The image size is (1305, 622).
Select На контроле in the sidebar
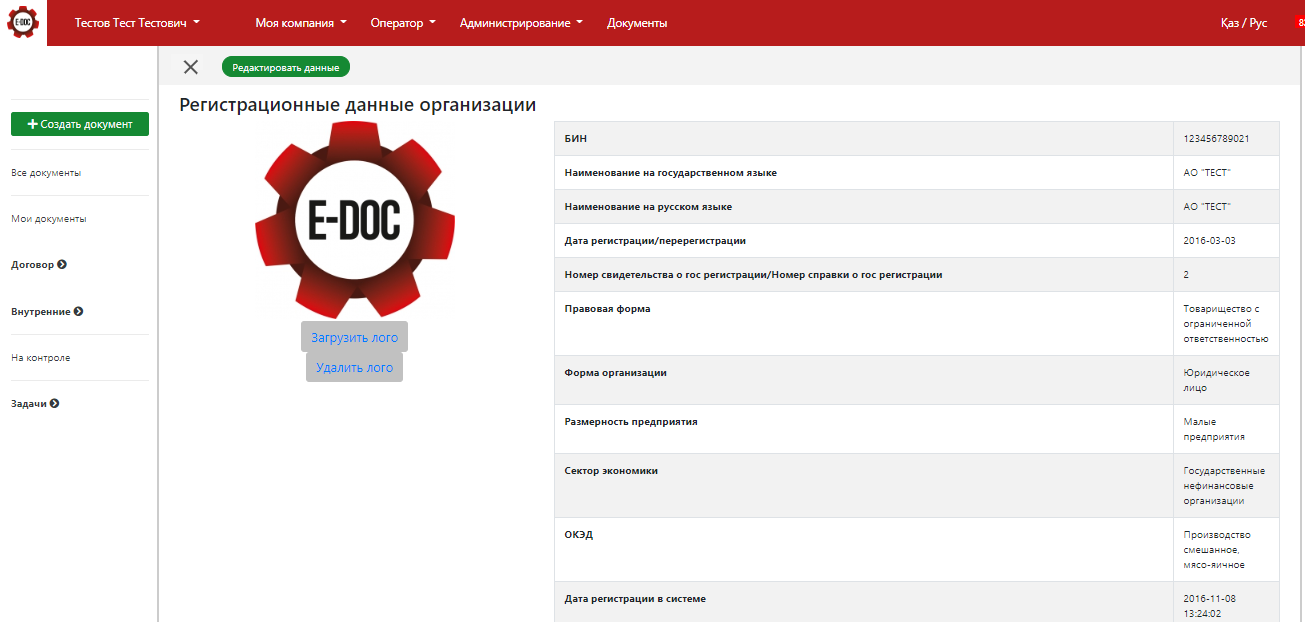[41, 358]
